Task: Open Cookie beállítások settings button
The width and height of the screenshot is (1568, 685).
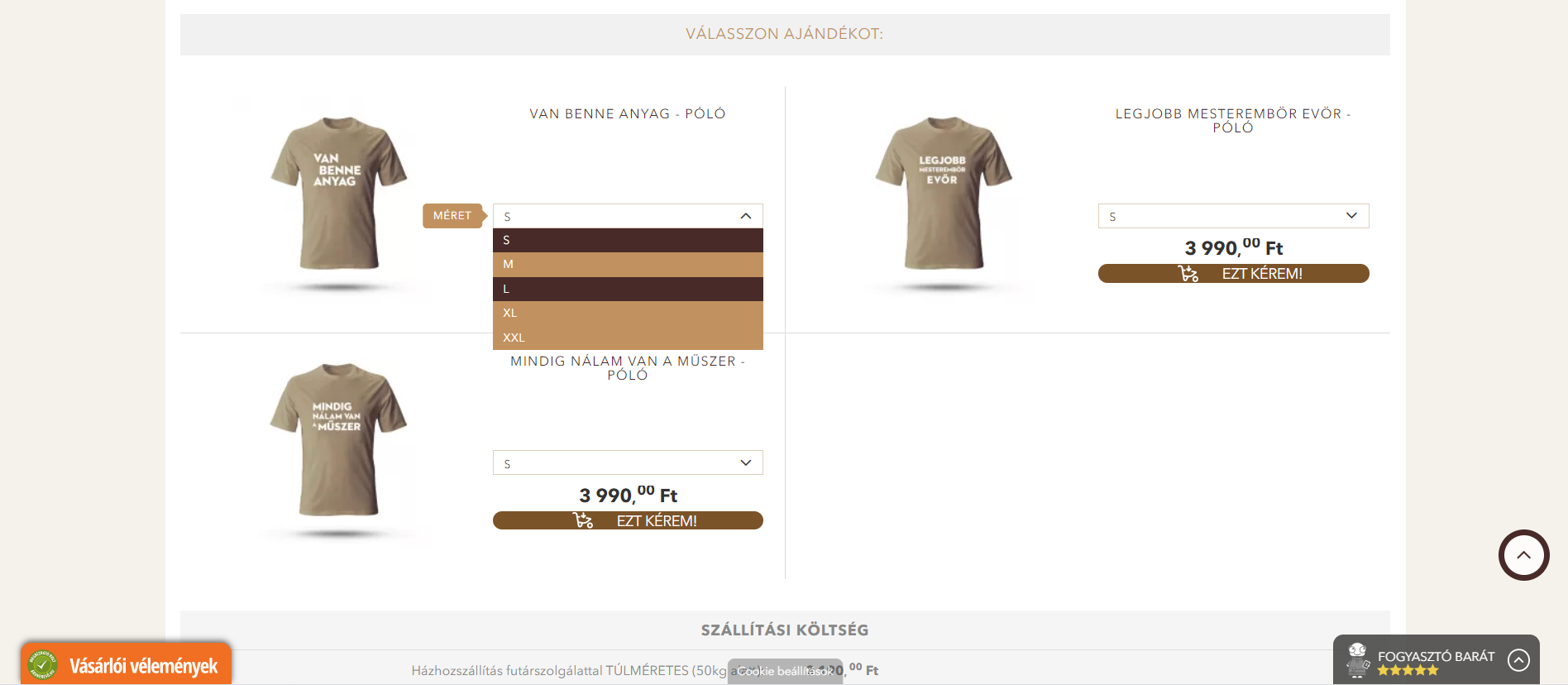Action: point(786,671)
